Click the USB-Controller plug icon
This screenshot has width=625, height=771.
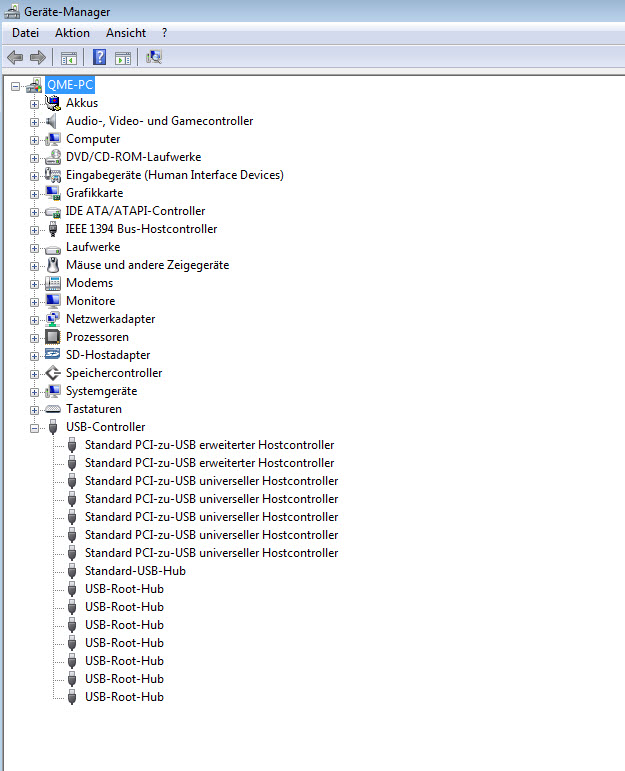point(53,427)
